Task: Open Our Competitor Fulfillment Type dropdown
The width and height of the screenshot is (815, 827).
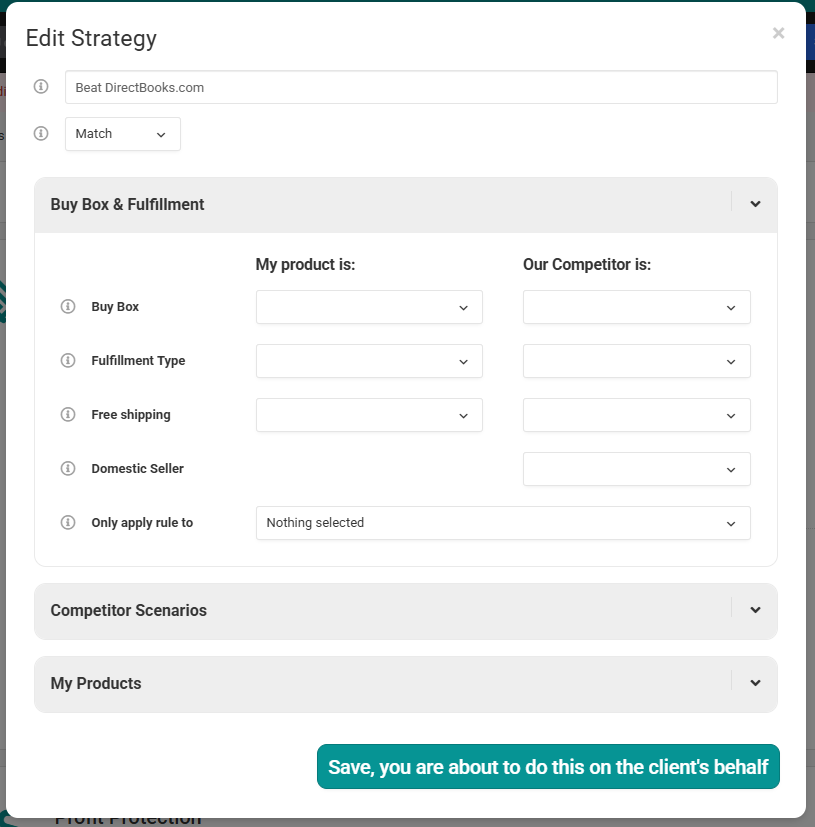Action: click(637, 361)
